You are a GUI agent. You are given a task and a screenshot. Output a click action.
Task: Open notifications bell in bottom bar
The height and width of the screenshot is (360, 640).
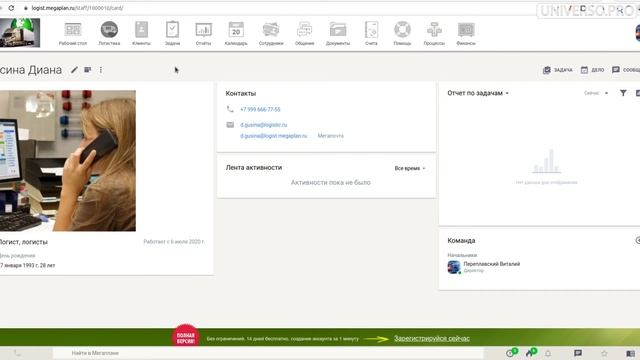point(548,353)
